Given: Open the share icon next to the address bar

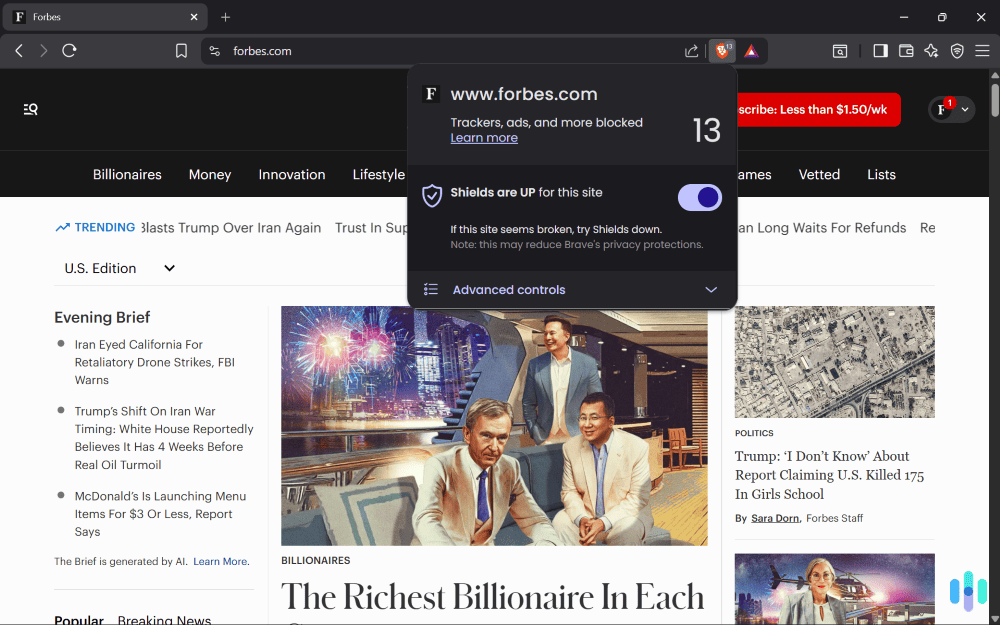Looking at the screenshot, I should pyautogui.click(x=691, y=50).
